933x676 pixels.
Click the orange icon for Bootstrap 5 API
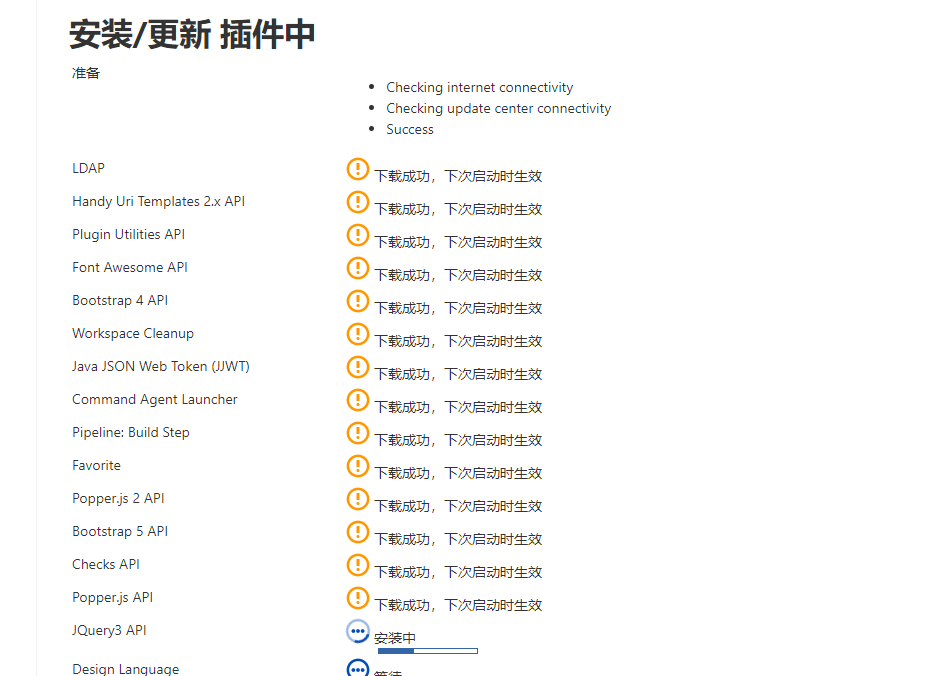(x=358, y=532)
